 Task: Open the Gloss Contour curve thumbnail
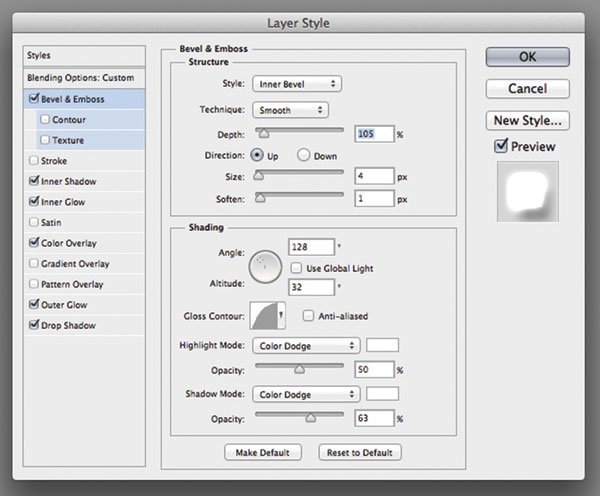pos(263,316)
